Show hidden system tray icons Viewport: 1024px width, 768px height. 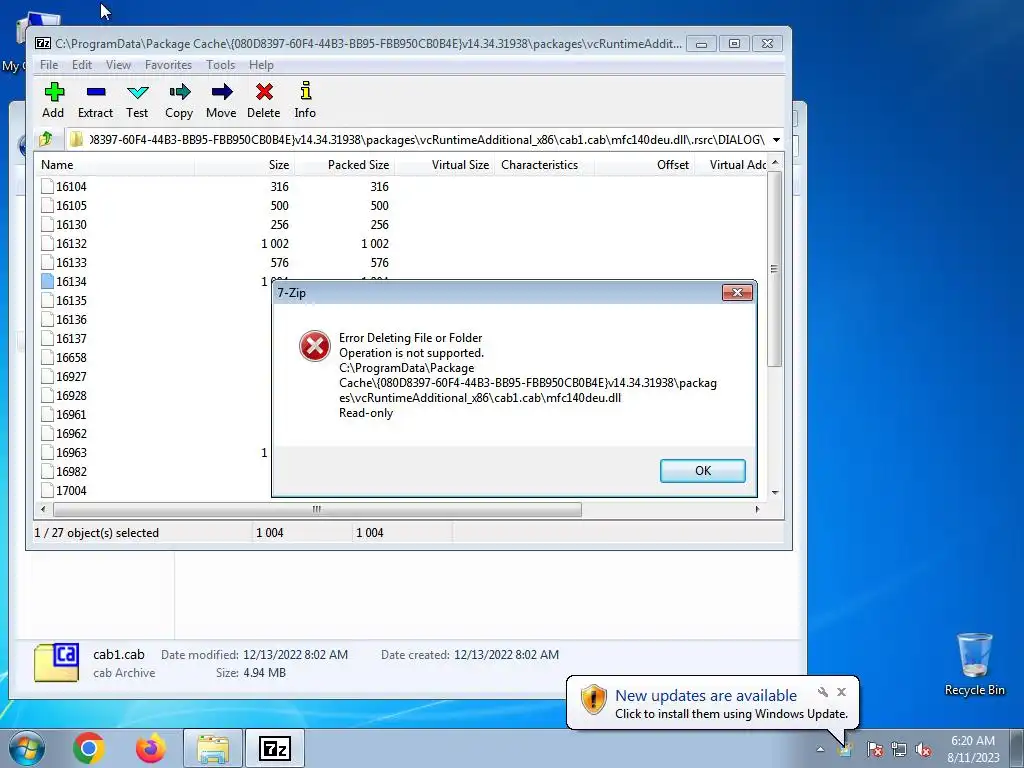coord(820,749)
